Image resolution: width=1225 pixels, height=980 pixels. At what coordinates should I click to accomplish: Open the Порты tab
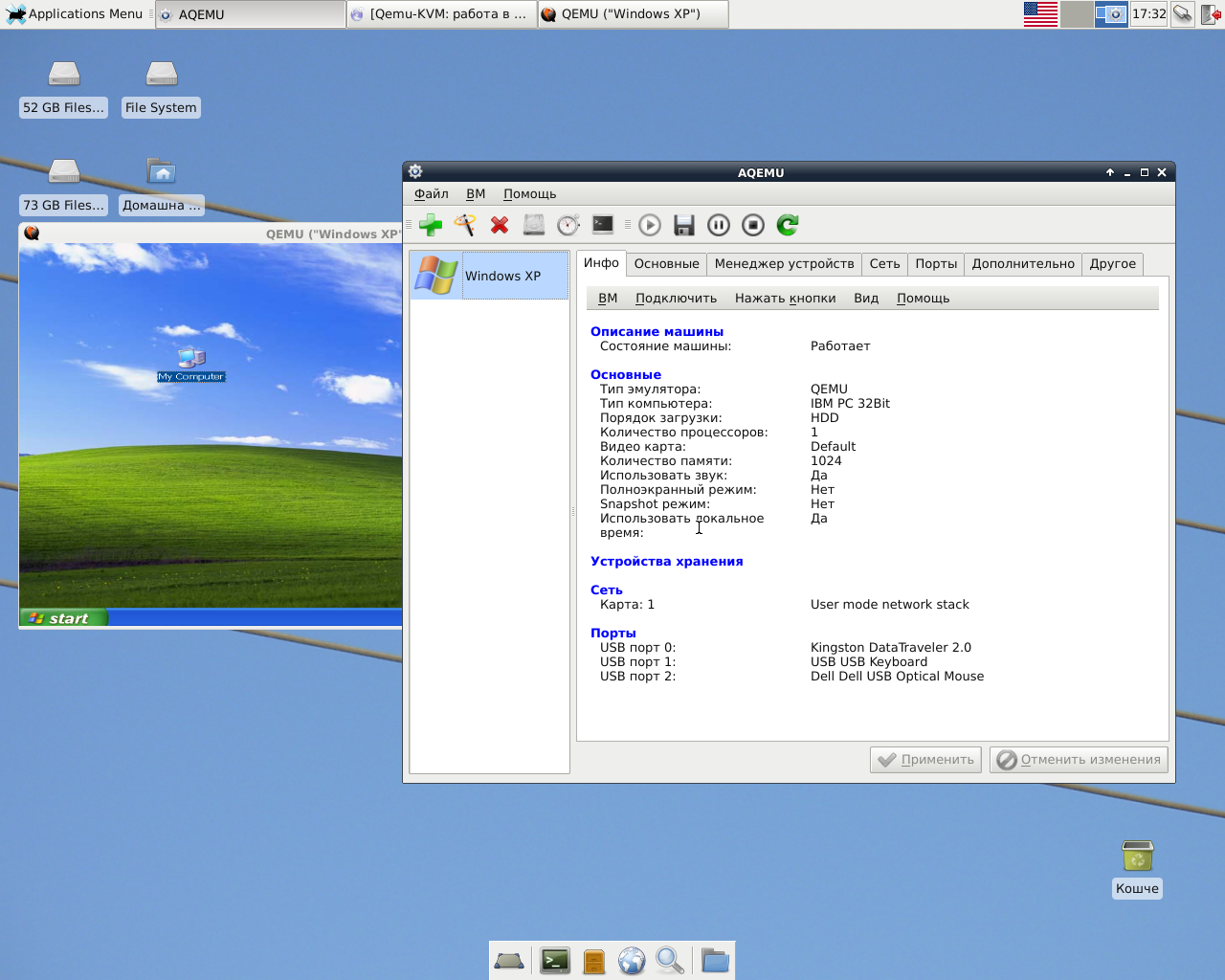(936, 264)
